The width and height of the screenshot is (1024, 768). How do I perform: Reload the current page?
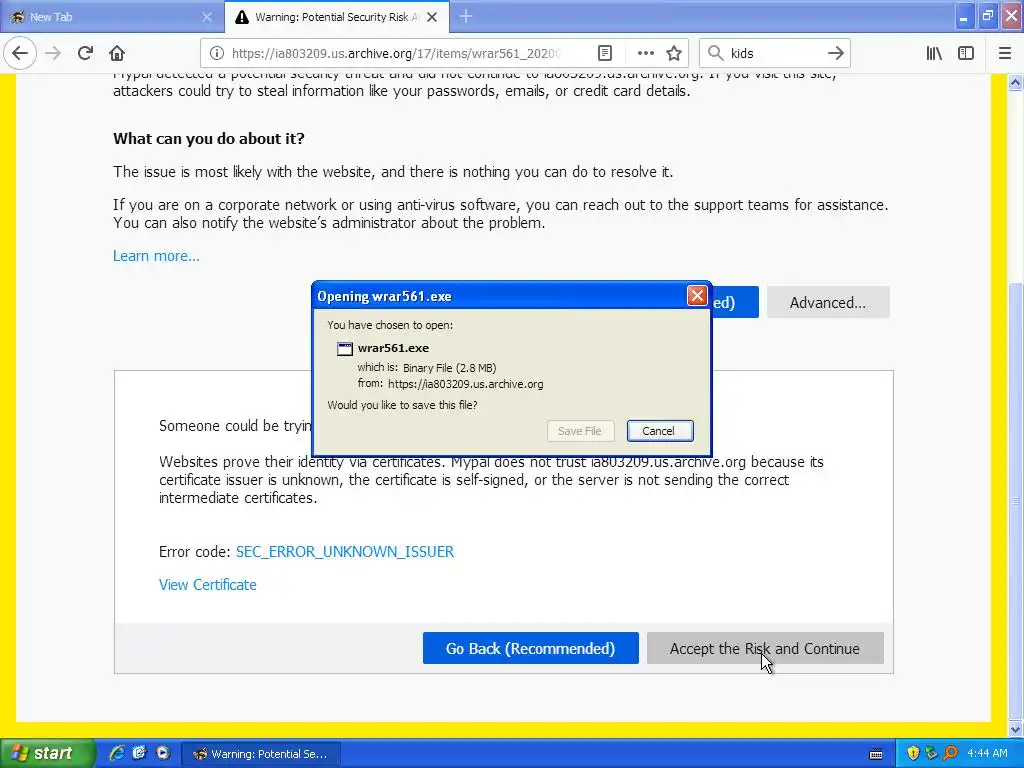[x=85, y=53]
